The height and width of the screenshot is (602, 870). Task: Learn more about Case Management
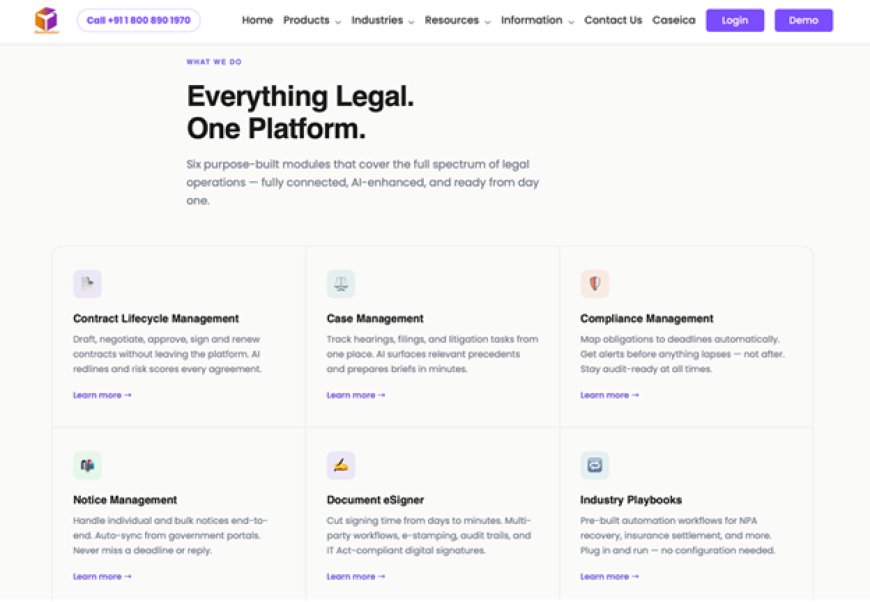[356, 395]
